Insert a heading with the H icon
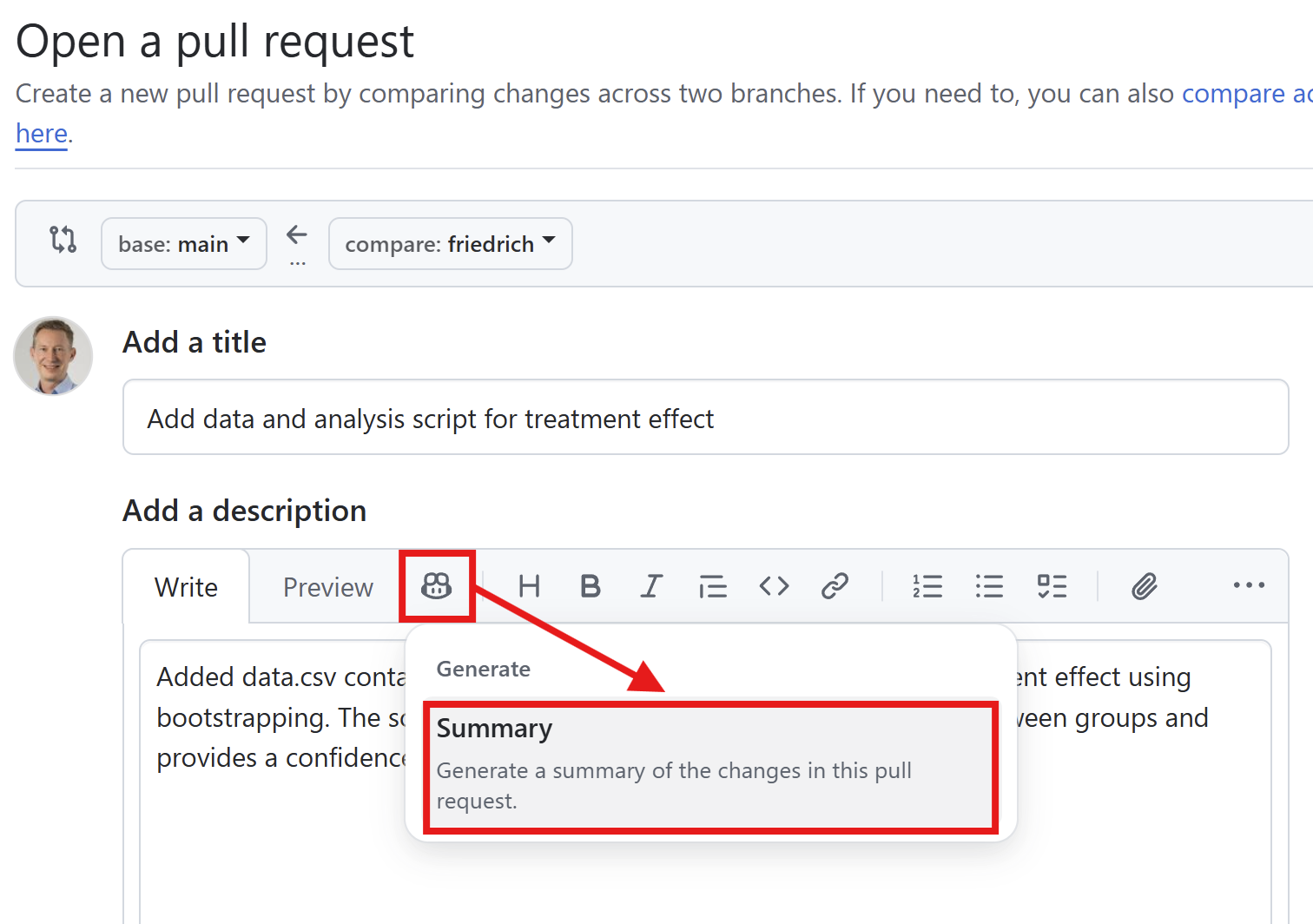The image size is (1313, 924). tap(529, 586)
